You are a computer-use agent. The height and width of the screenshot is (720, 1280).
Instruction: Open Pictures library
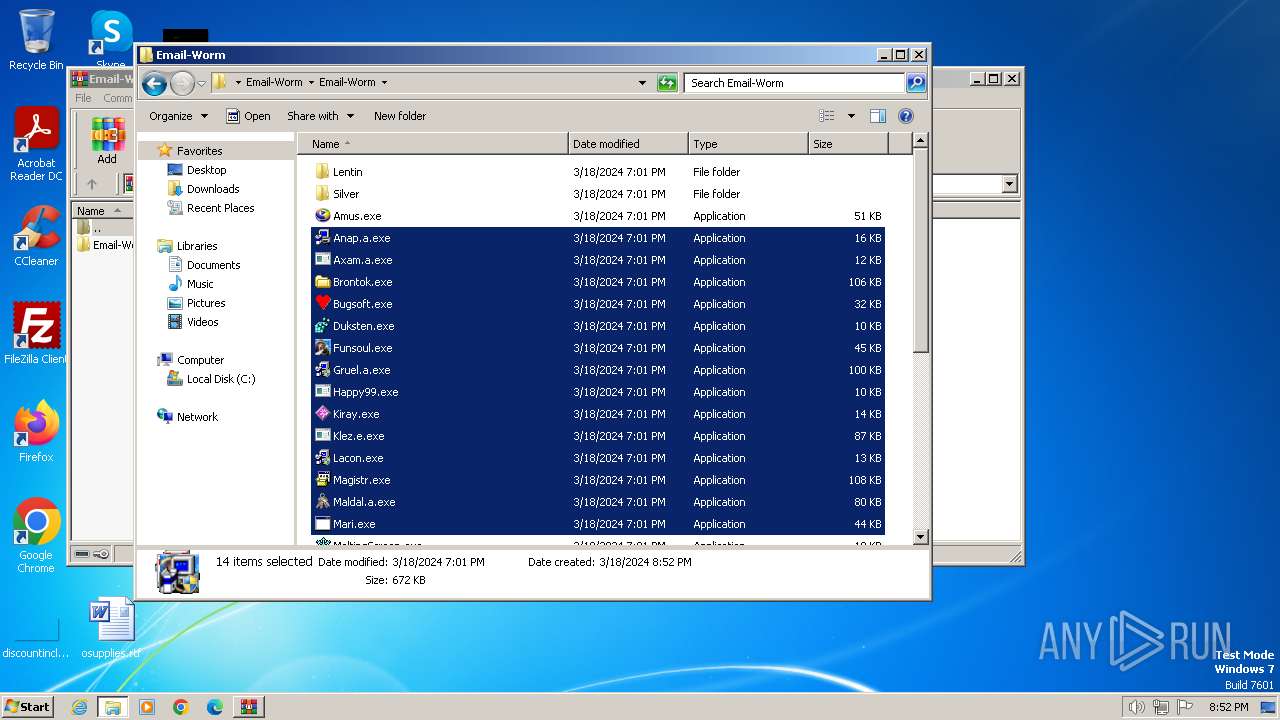206,303
